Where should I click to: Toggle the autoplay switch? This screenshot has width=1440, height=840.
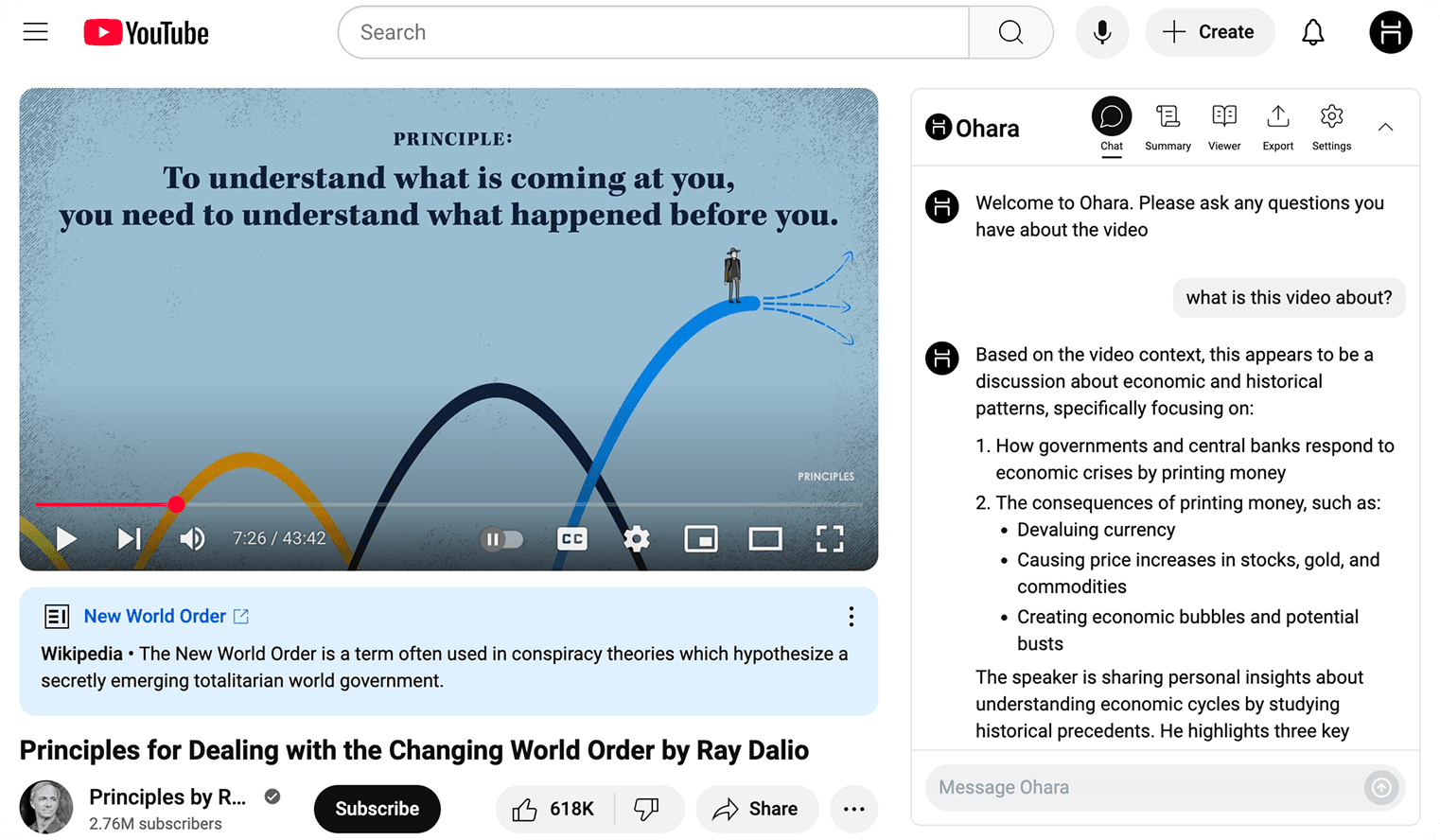(x=501, y=538)
